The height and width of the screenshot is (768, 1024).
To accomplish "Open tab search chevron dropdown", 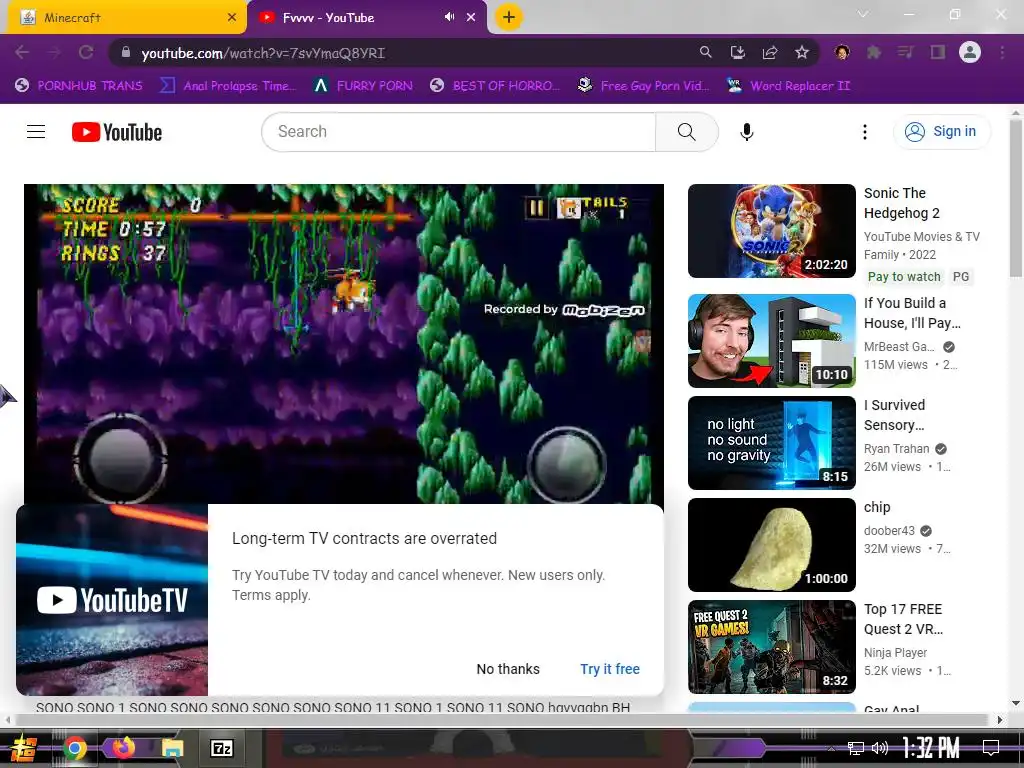I will [863, 14].
